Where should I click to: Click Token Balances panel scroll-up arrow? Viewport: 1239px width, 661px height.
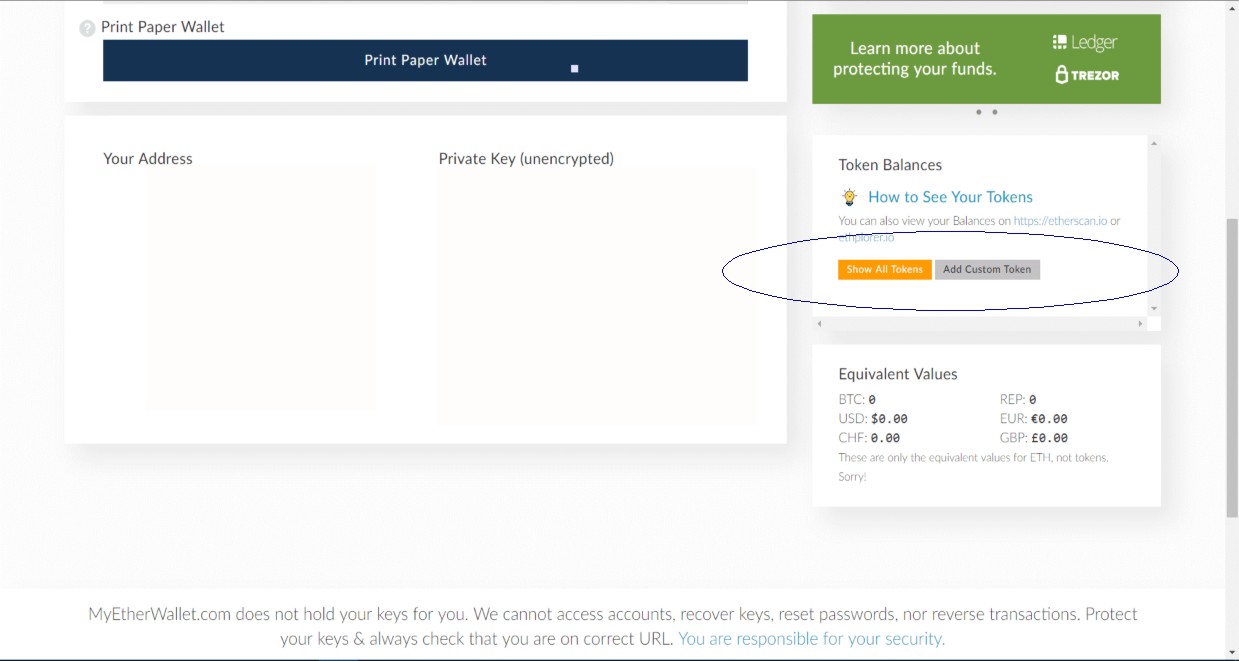tap(1154, 143)
